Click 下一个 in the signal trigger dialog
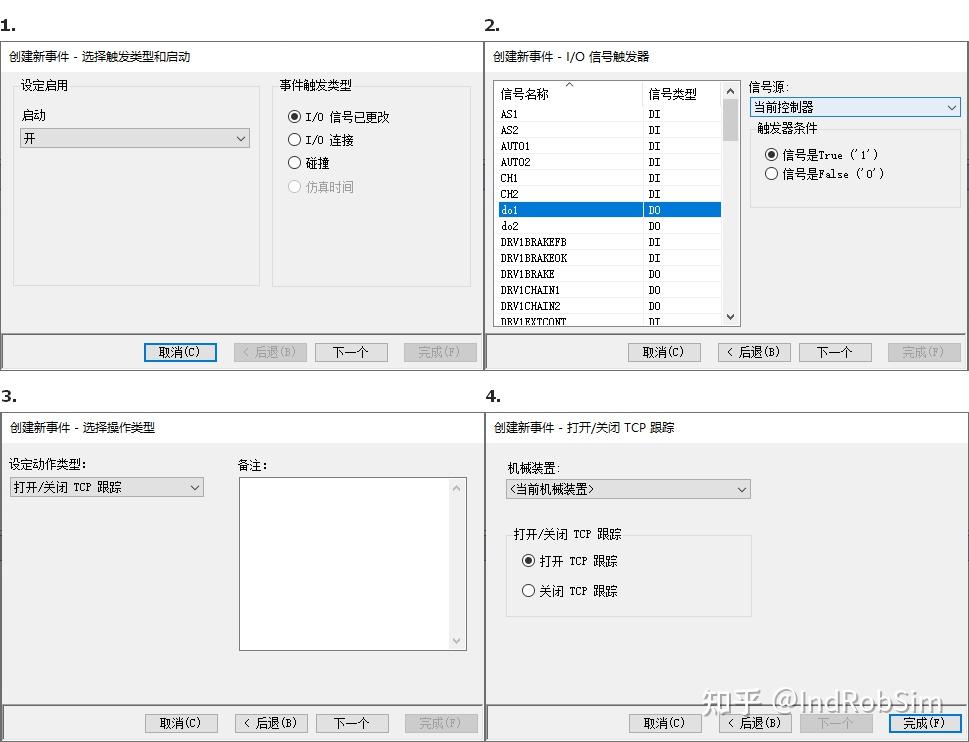Image resolution: width=969 pixels, height=742 pixels. point(835,351)
